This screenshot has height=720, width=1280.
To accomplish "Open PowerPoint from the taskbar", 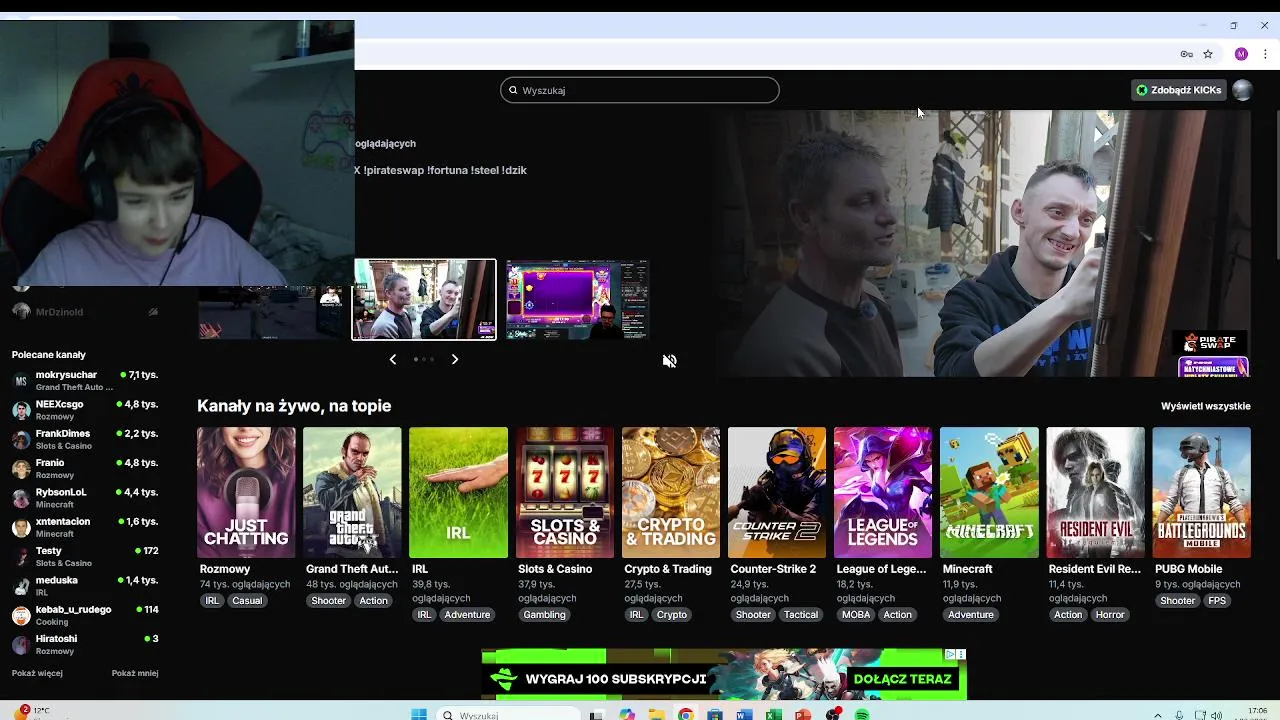I will [803, 715].
